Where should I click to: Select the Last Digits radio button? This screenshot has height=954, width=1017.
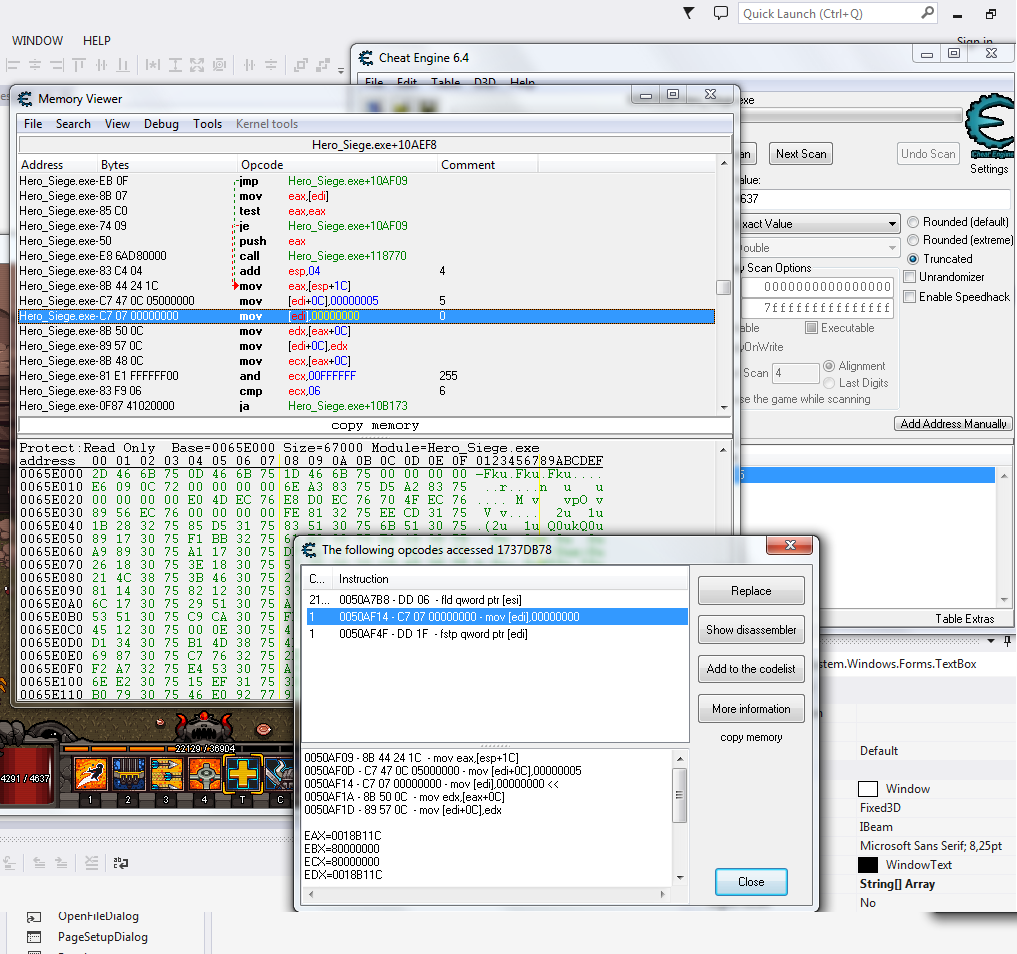click(x=829, y=383)
